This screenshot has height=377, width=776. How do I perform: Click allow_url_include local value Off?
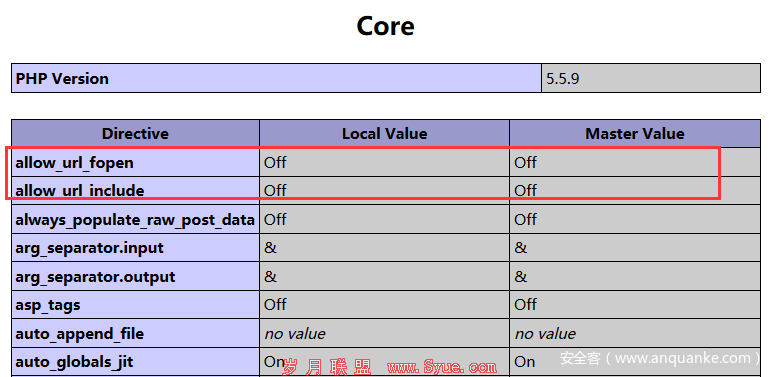pos(275,190)
